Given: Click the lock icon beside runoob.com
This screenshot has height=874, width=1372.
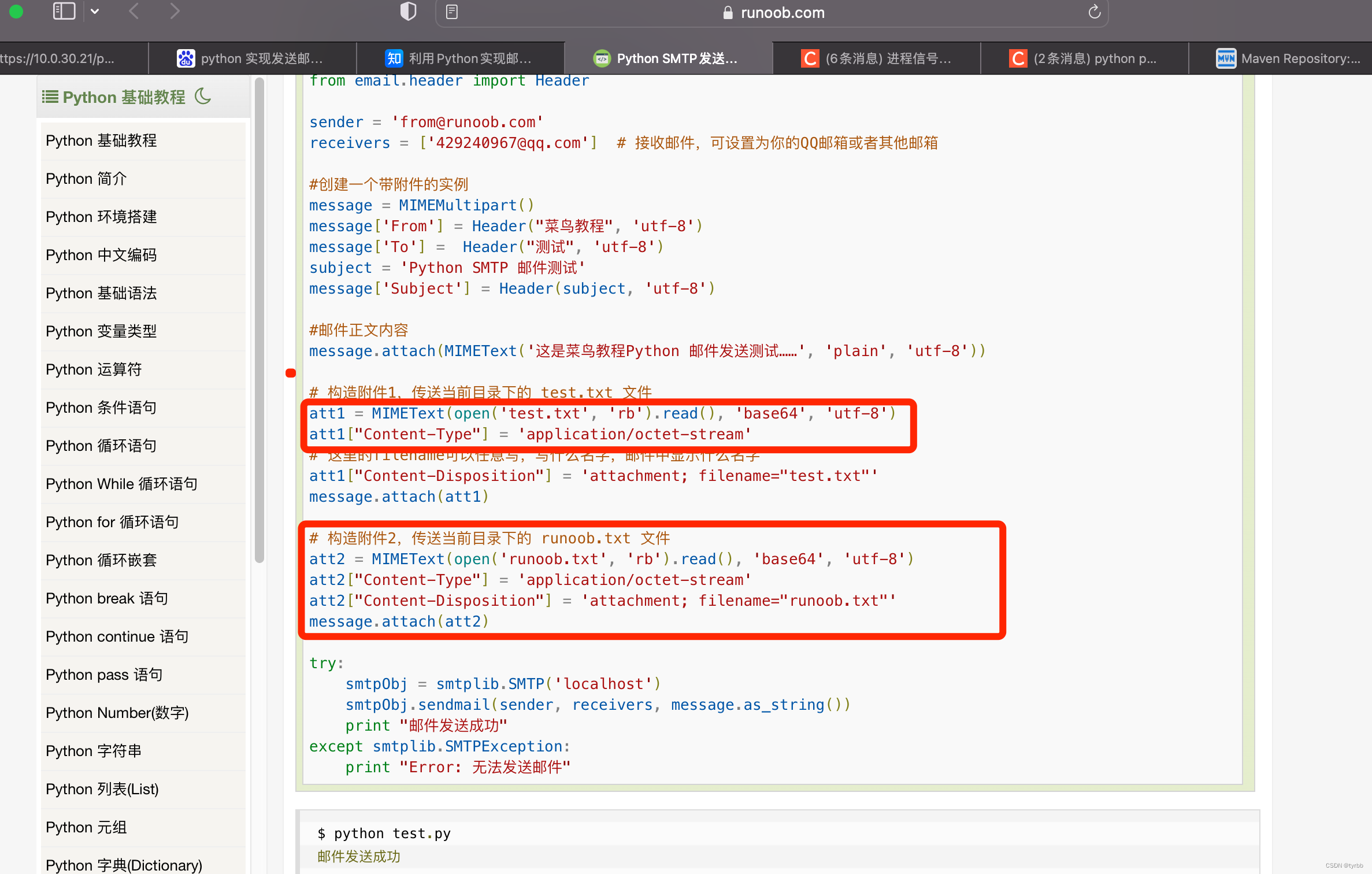Looking at the screenshot, I should pyautogui.click(x=728, y=13).
